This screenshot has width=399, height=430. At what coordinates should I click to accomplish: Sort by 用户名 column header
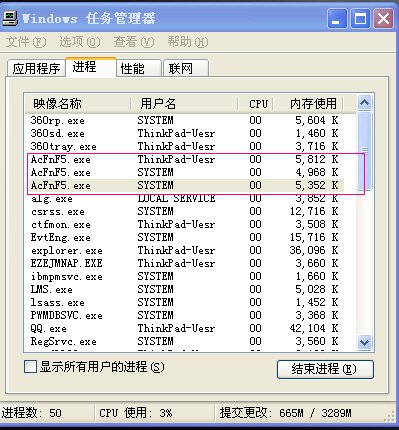(184, 104)
